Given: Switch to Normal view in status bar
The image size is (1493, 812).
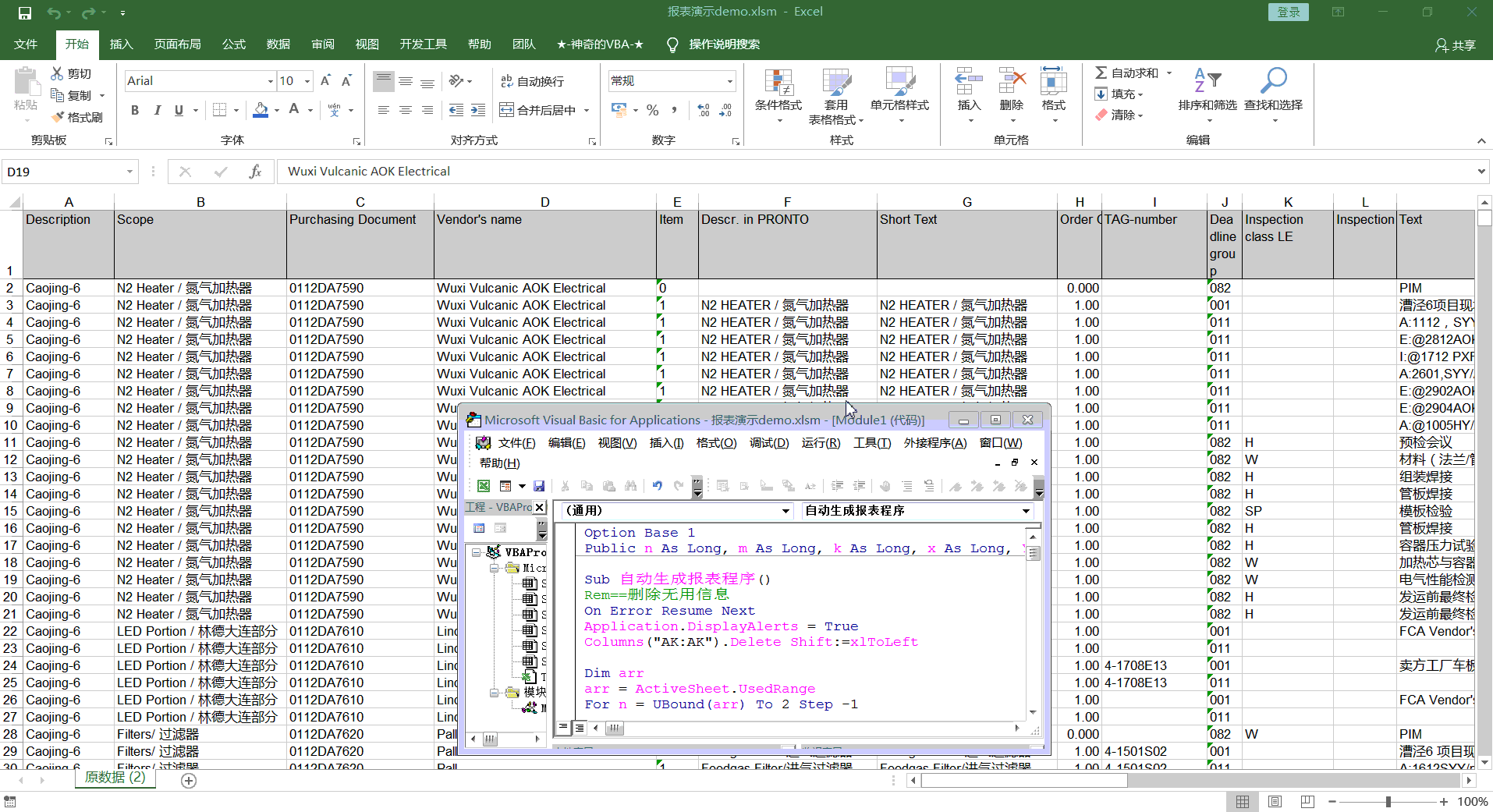Looking at the screenshot, I should [1243, 802].
